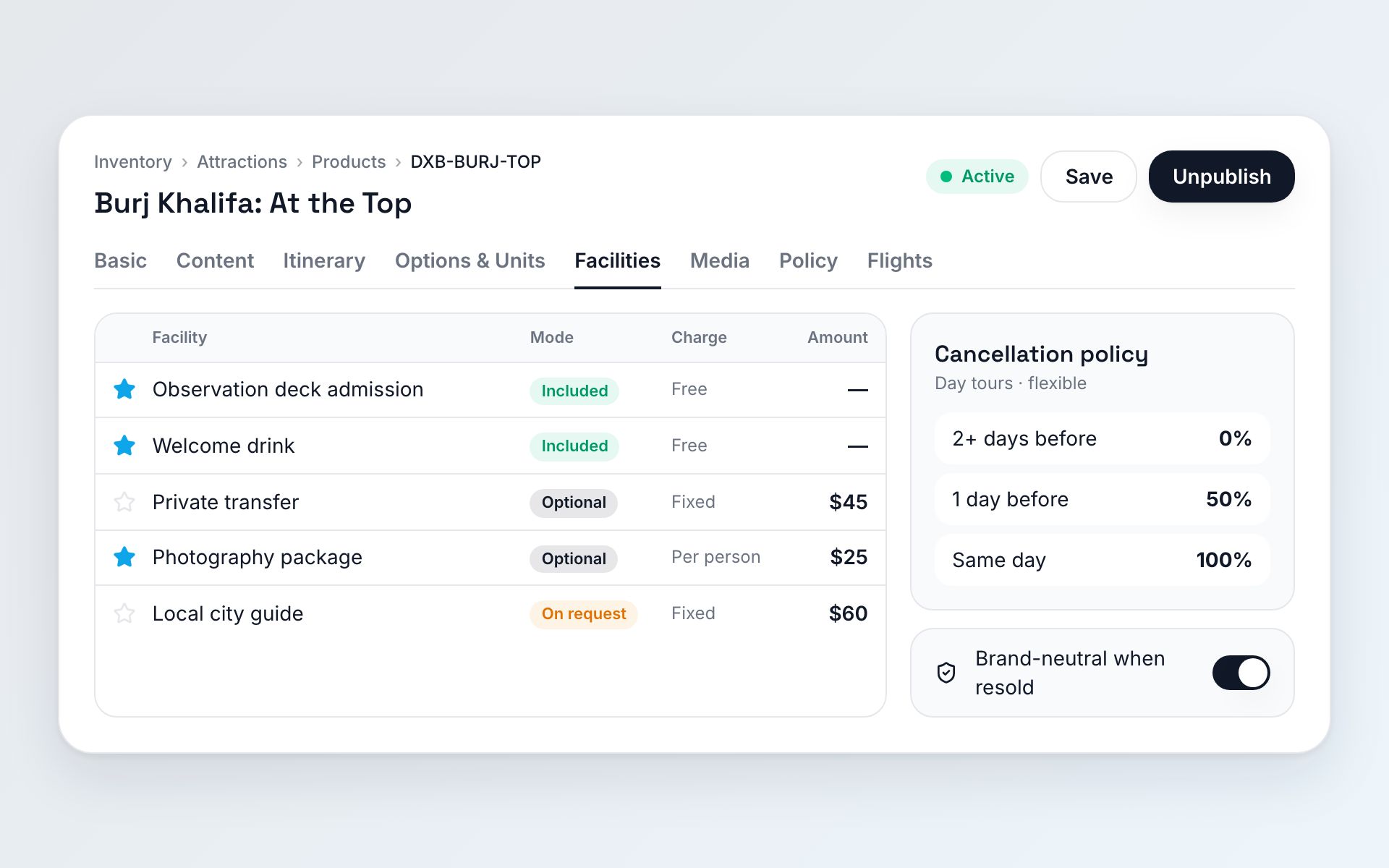This screenshot has height=868, width=1389.
Task: Click Included badge for Observation deck admission
Action: [574, 391]
